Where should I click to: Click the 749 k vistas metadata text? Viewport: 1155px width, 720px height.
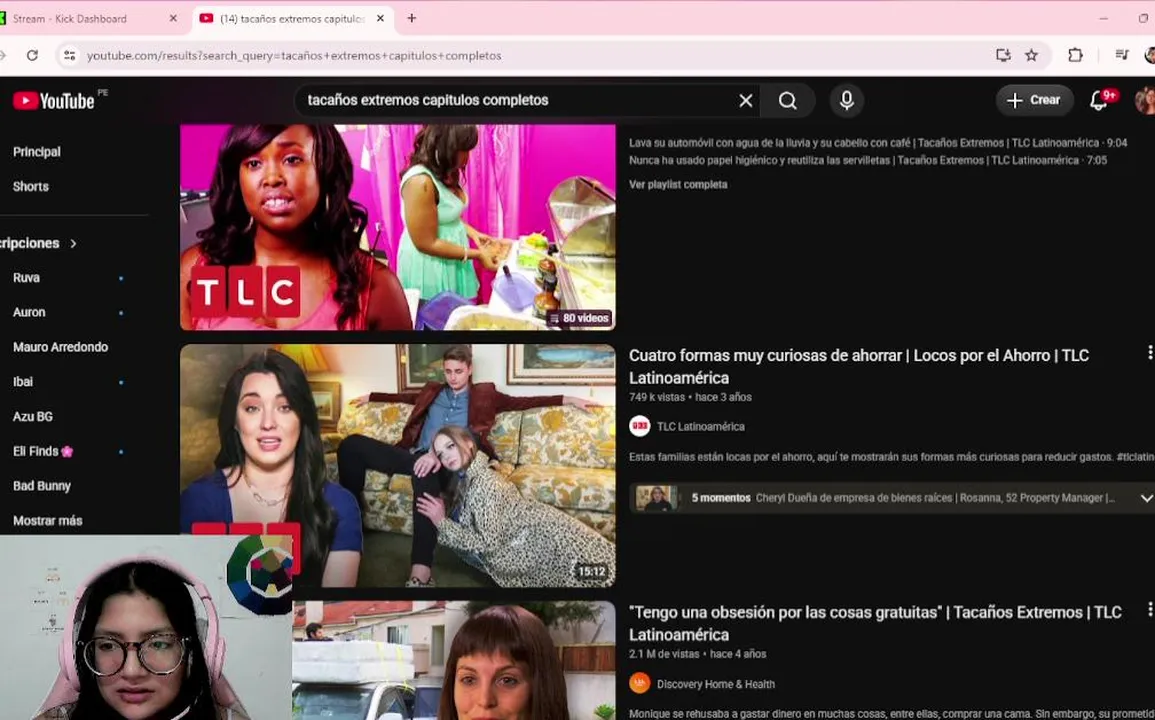pos(656,397)
